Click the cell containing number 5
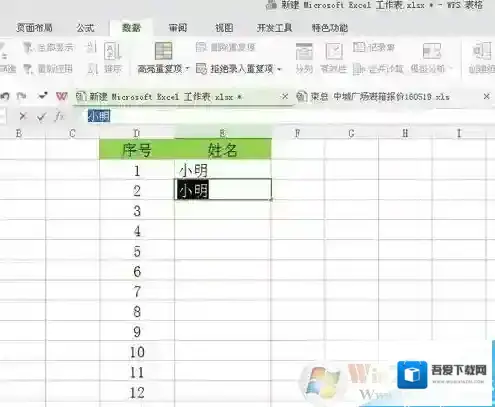The width and height of the screenshot is (495, 407). click(x=137, y=250)
